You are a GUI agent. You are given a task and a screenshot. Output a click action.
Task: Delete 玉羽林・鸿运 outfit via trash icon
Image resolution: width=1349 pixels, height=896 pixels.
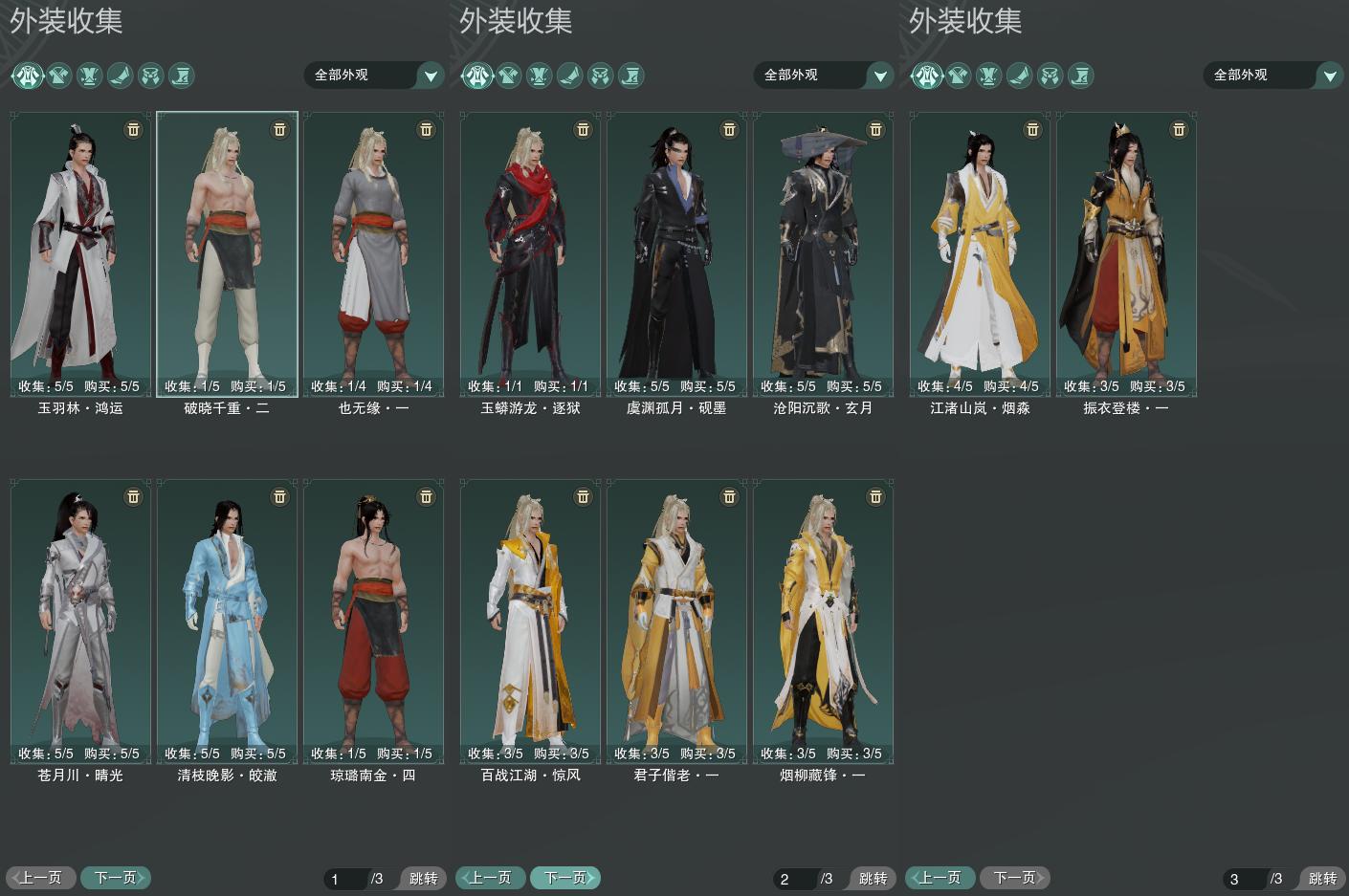133,129
